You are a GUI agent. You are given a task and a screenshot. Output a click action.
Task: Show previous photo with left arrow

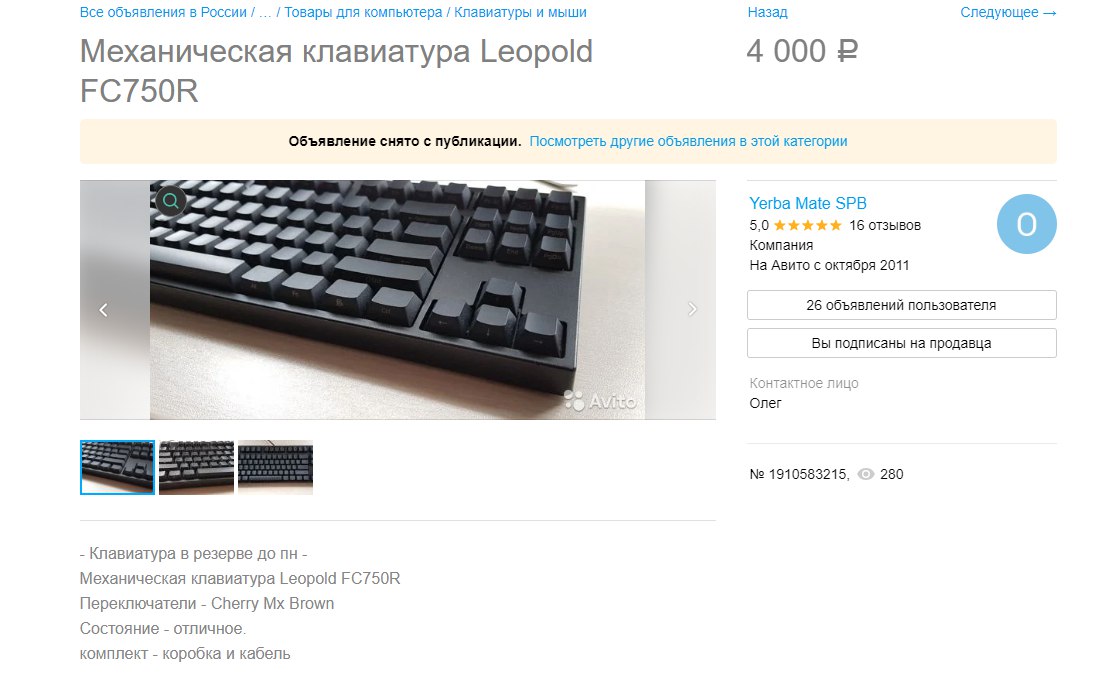pos(104,309)
